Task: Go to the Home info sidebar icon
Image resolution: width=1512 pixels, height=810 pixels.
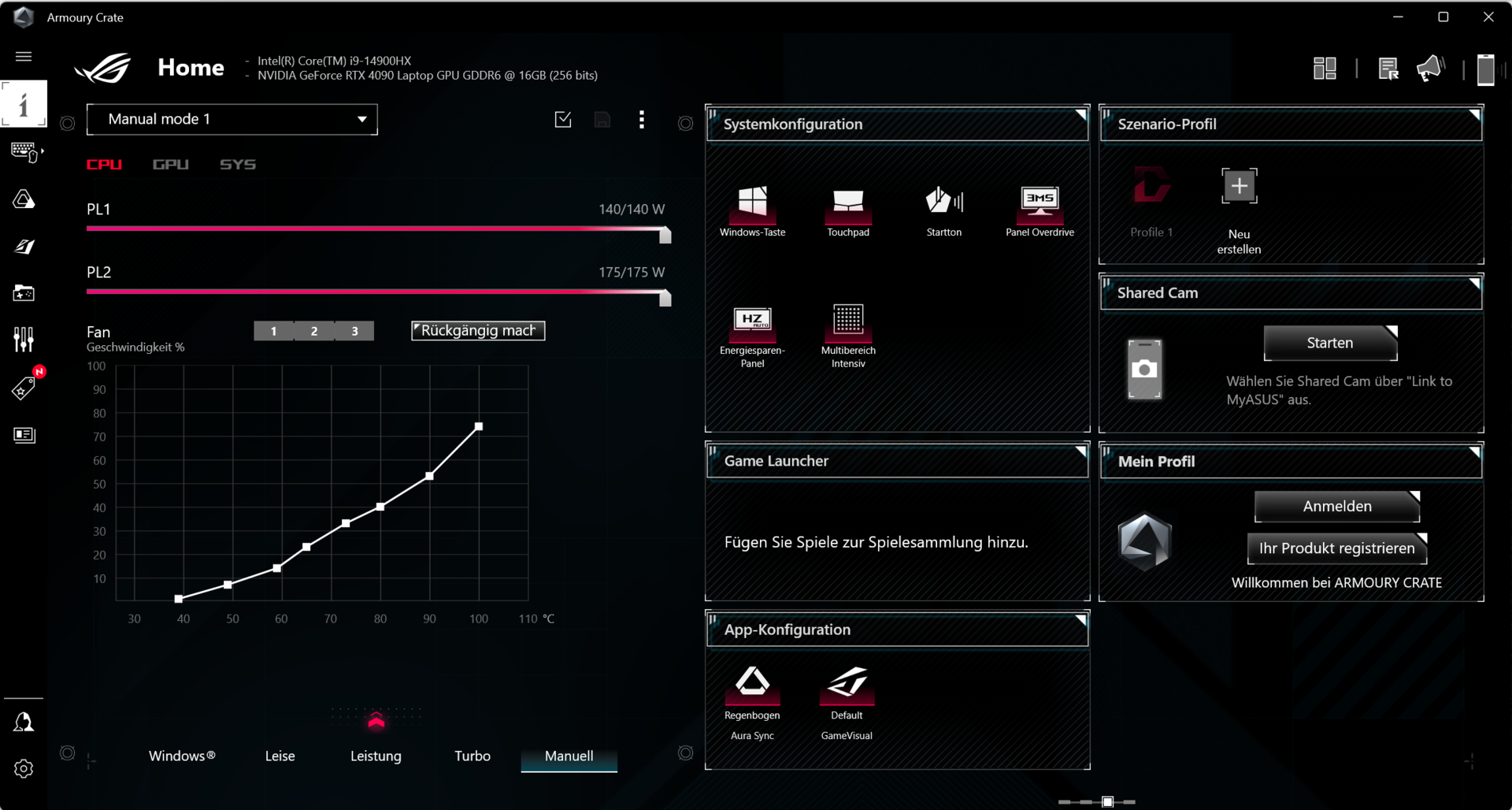Action: click(x=24, y=103)
